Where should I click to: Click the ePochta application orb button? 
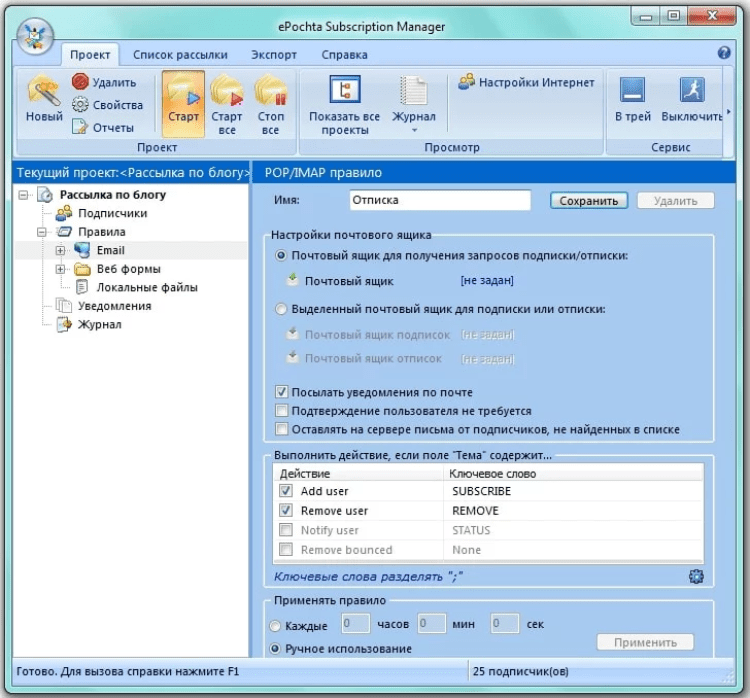tap(34, 36)
